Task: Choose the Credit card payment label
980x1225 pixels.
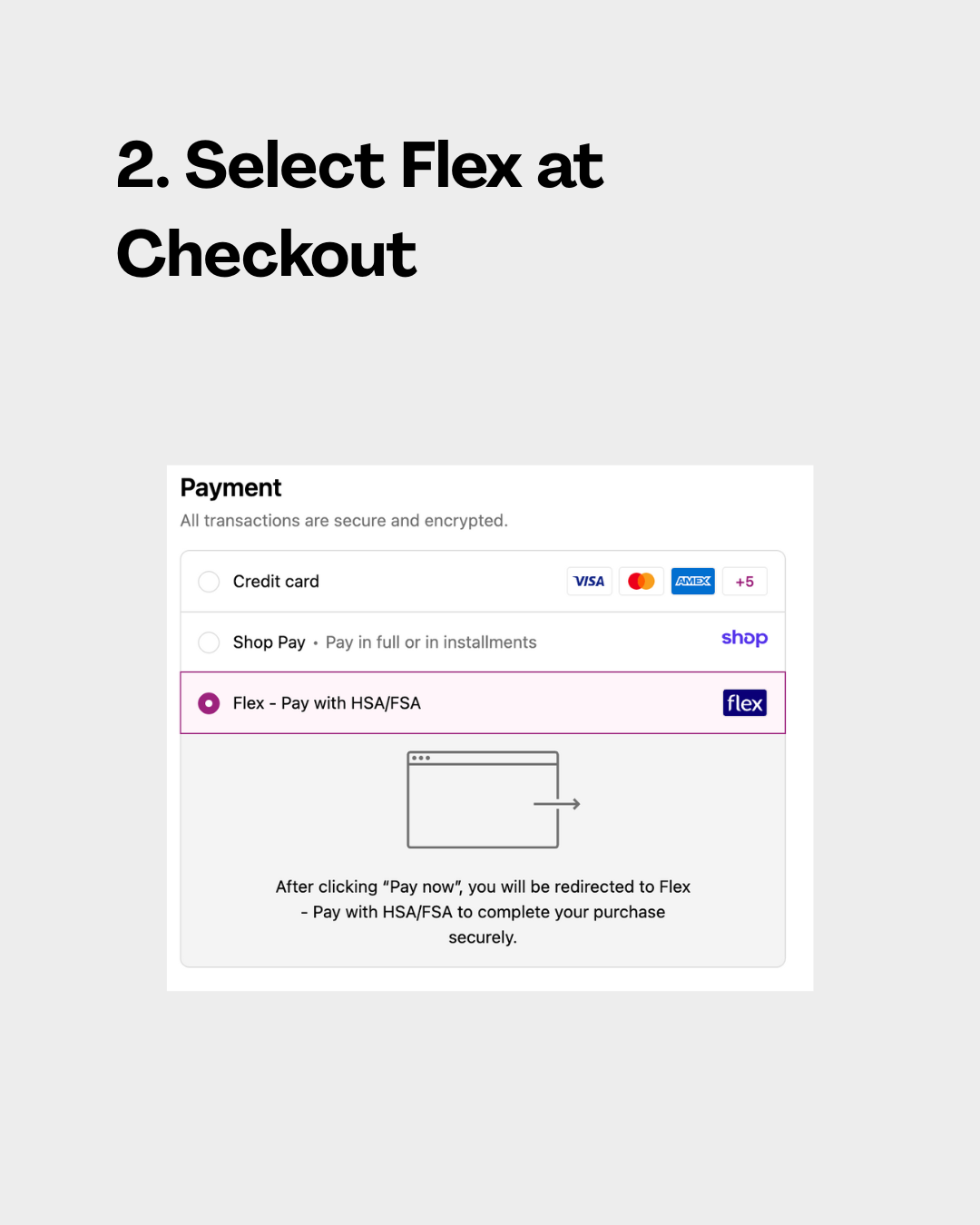Action: coord(276,582)
